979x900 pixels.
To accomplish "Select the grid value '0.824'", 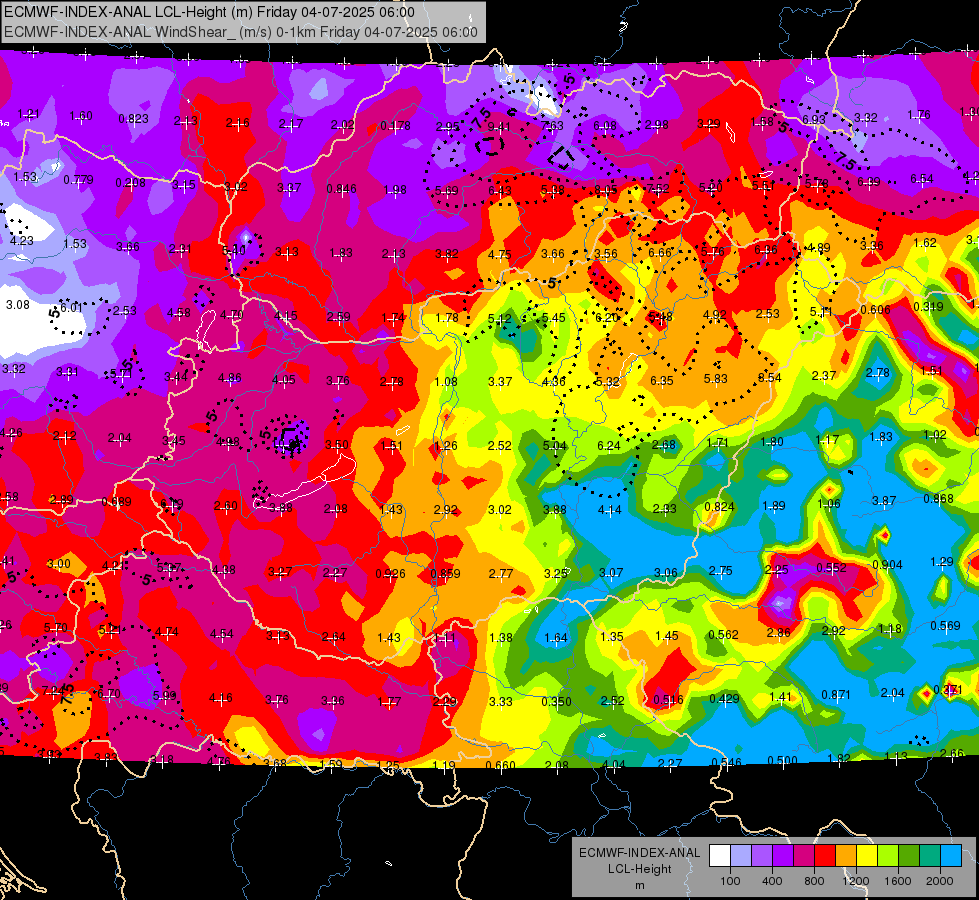I will pyautogui.click(x=719, y=506).
